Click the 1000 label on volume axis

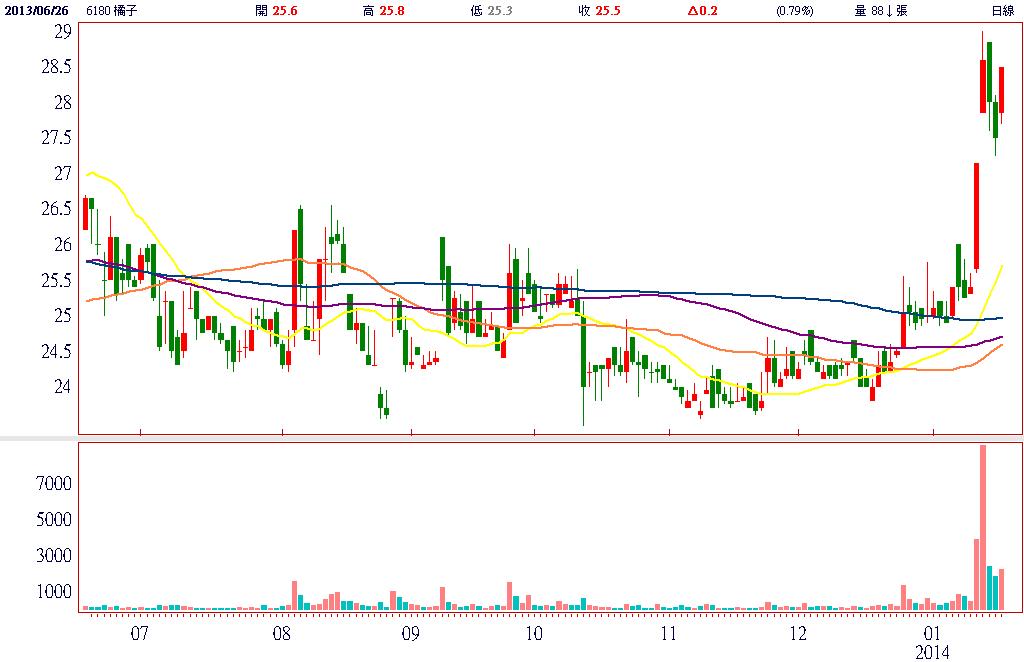[55, 592]
